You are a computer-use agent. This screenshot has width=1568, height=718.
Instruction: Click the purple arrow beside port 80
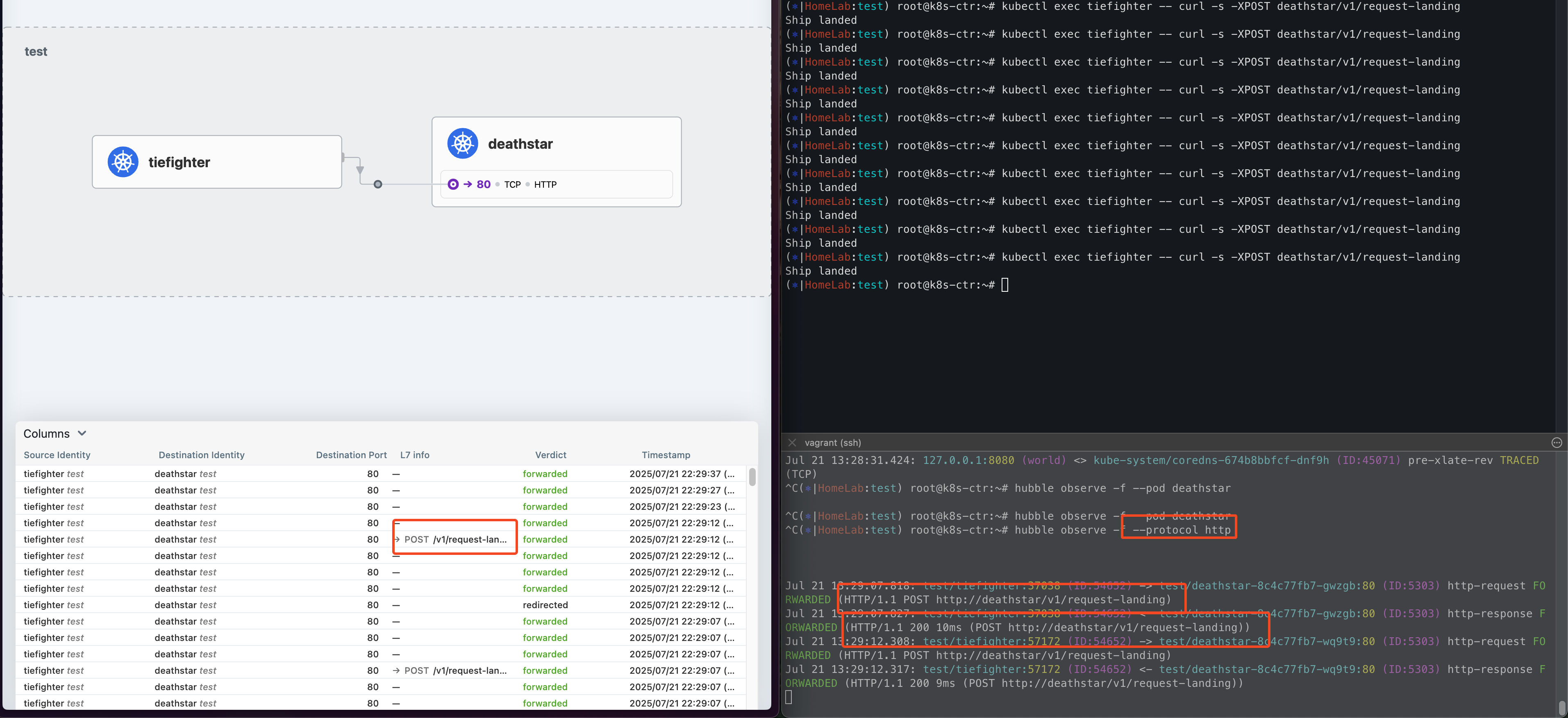pyautogui.click(x=468, y=184)
